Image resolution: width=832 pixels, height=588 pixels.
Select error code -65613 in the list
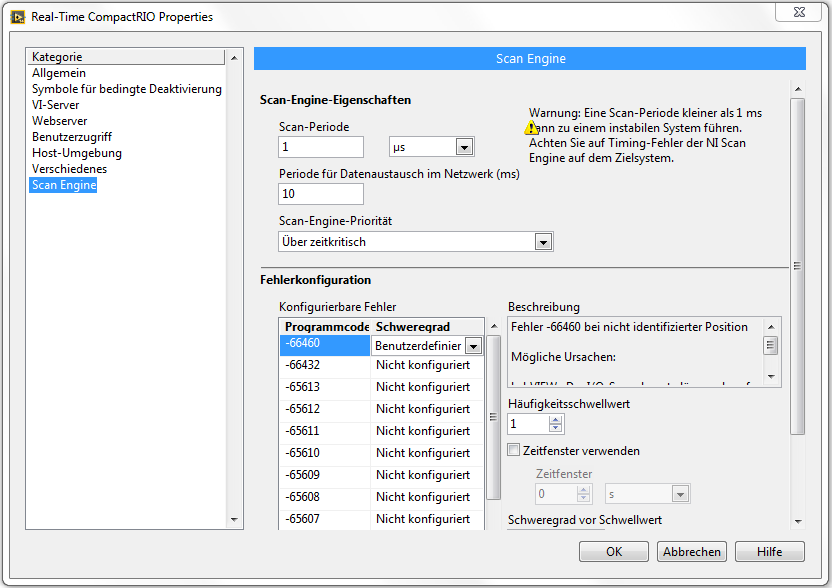pyautogui.click(x=324, y=387)
